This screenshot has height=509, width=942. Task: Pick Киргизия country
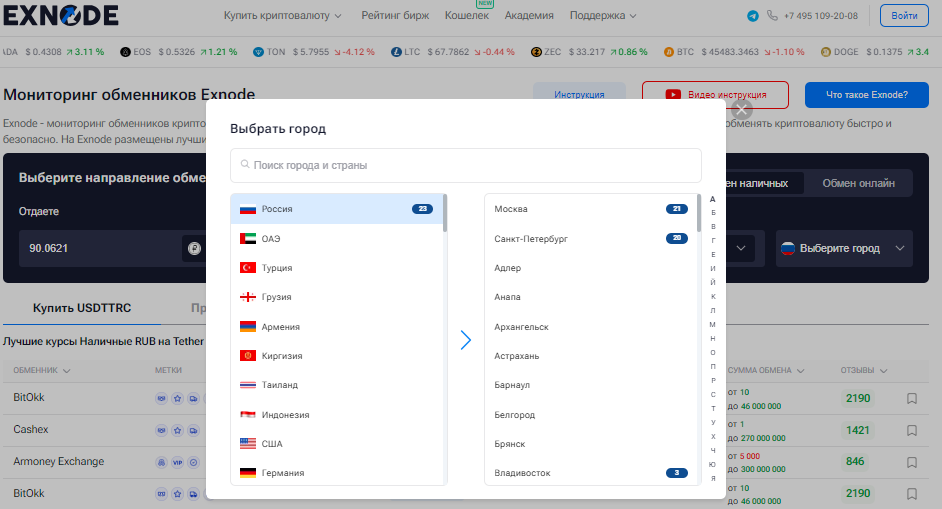336,356
